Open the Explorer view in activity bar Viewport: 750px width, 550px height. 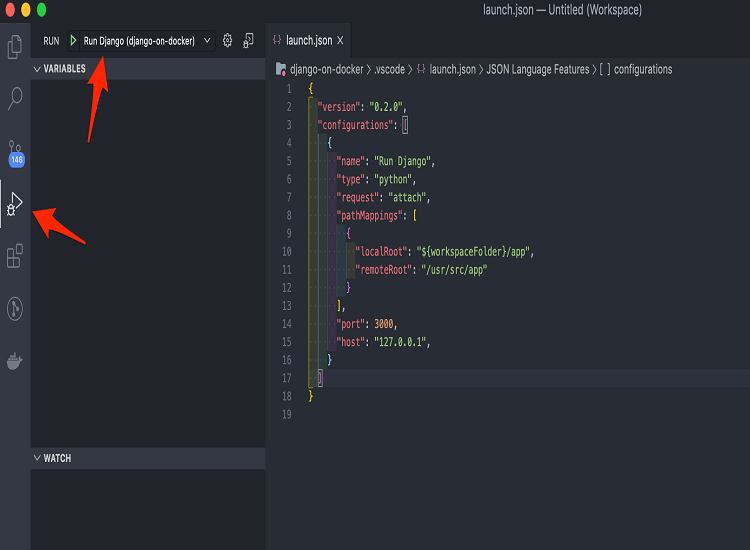click(x=15, y=46)
